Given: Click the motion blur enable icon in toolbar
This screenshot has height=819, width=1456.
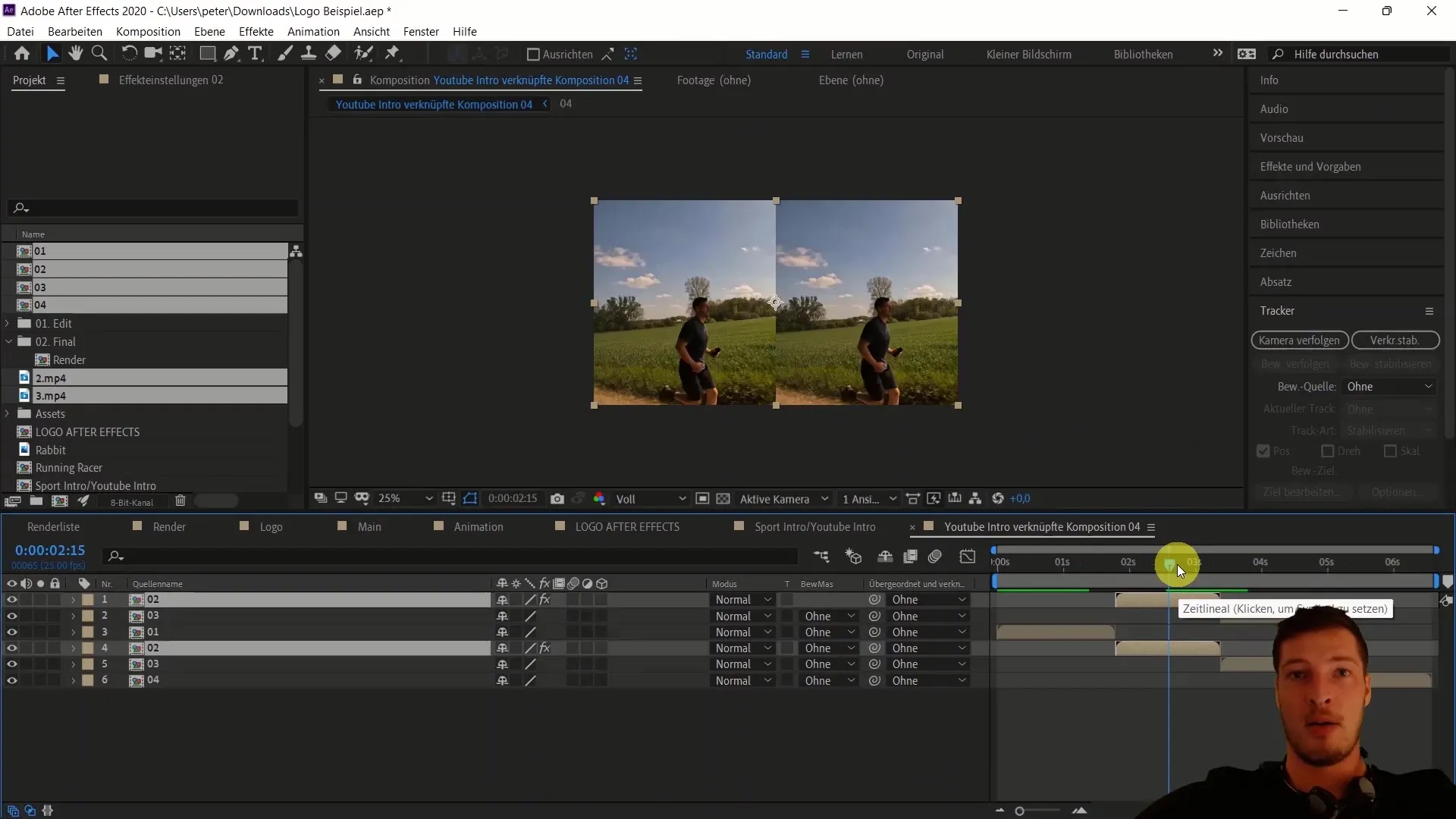Looking at the screenshot, I should (936, 556).
